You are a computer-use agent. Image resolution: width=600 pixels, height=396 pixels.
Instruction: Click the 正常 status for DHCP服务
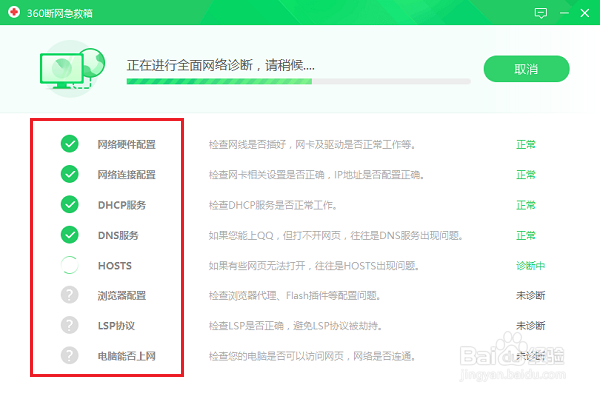pos(526,205)
